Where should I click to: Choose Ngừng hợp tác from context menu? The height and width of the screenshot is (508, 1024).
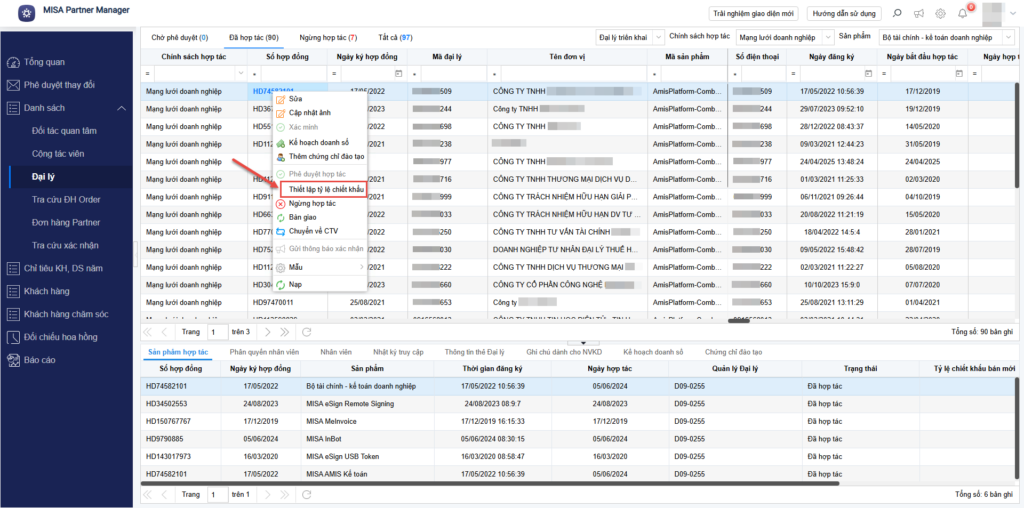(x=311, y=203)
